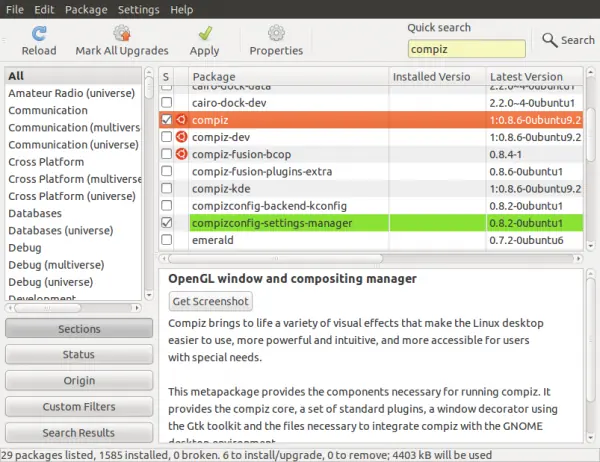
Task: Click package list scroll up arrow
Action: click(x=591, y=72)
